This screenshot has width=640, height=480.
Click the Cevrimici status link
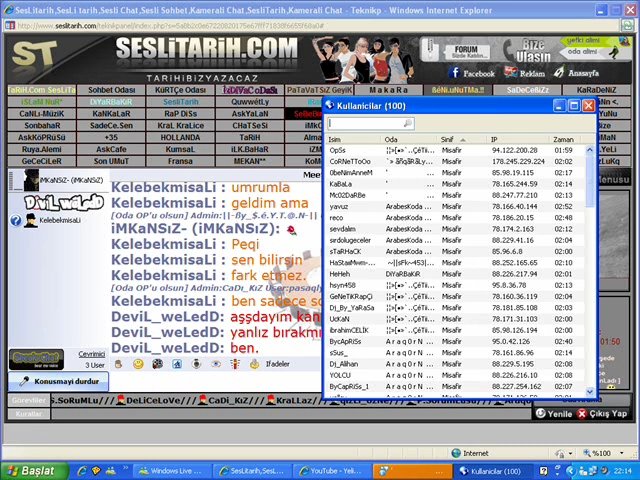91,354
